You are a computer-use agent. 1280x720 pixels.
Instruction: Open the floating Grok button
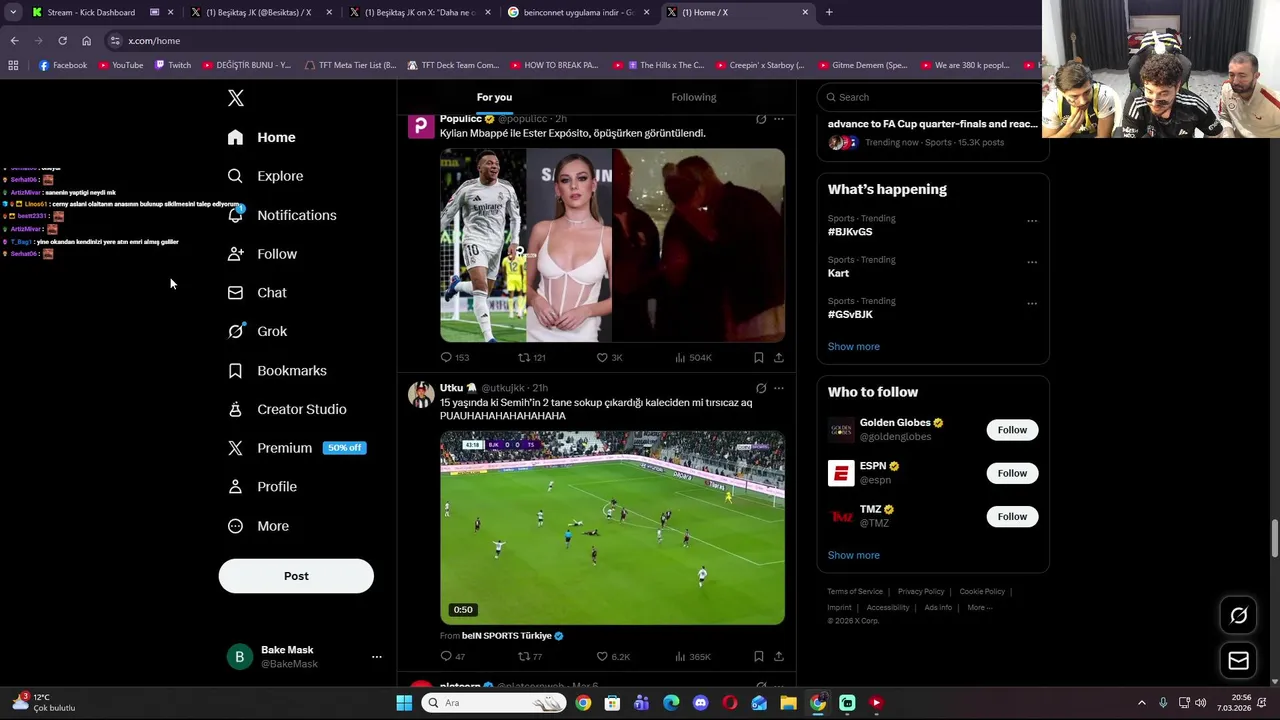point(1238,616)
